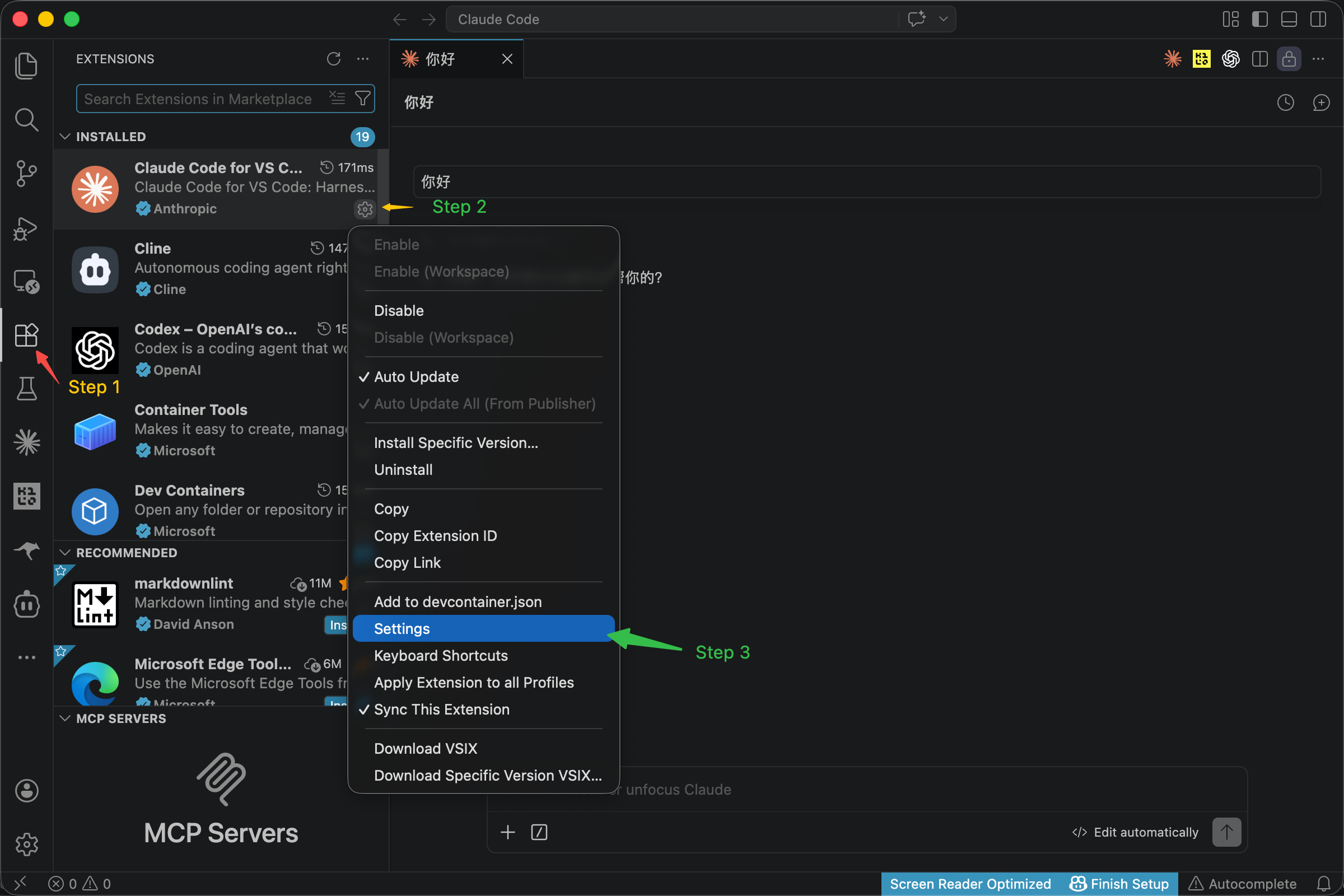
Task: Open notifications bell in status bar
Action: click(1324, 884)
